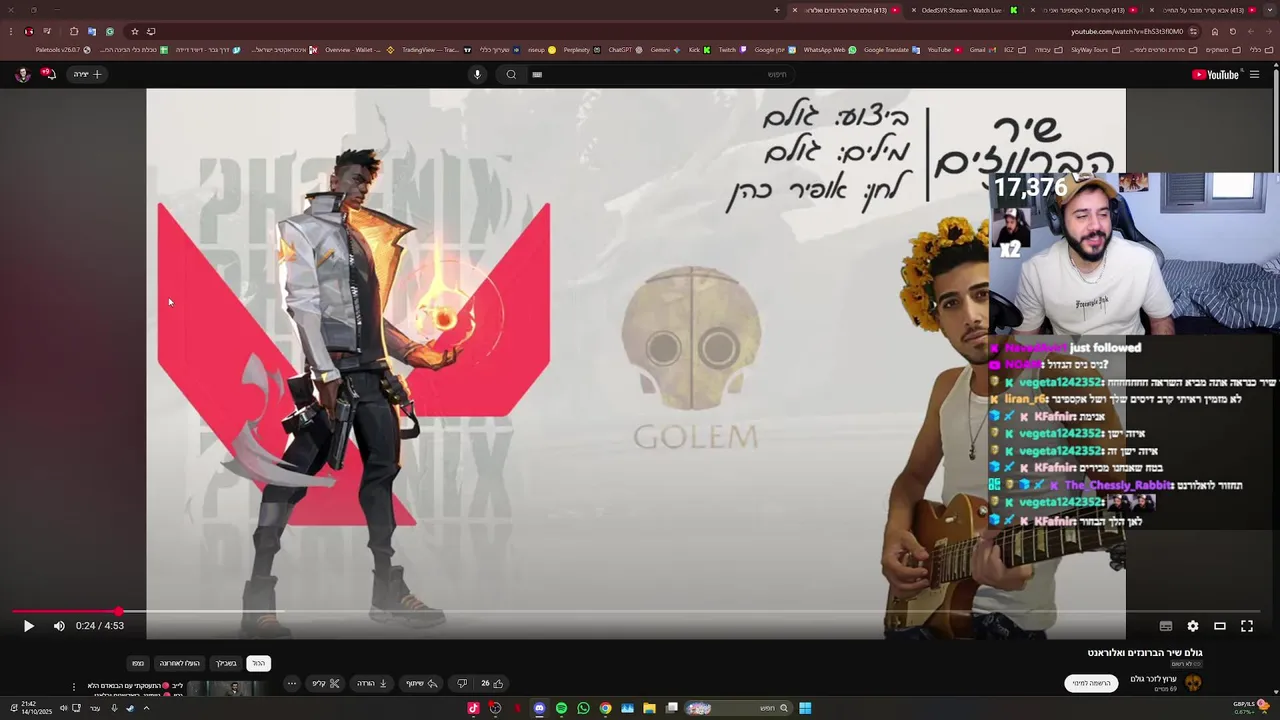This screenshot has height=720, width=1280.
Task: Like the video, 26 likes
Action: 491,684
